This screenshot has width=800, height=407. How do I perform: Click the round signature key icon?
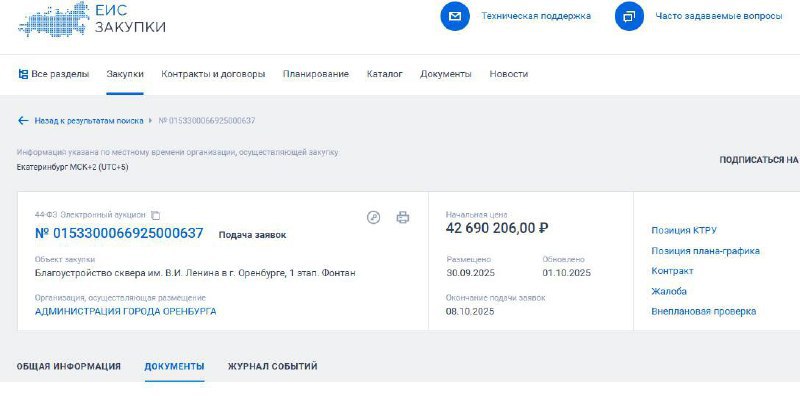tap(374, 217)
